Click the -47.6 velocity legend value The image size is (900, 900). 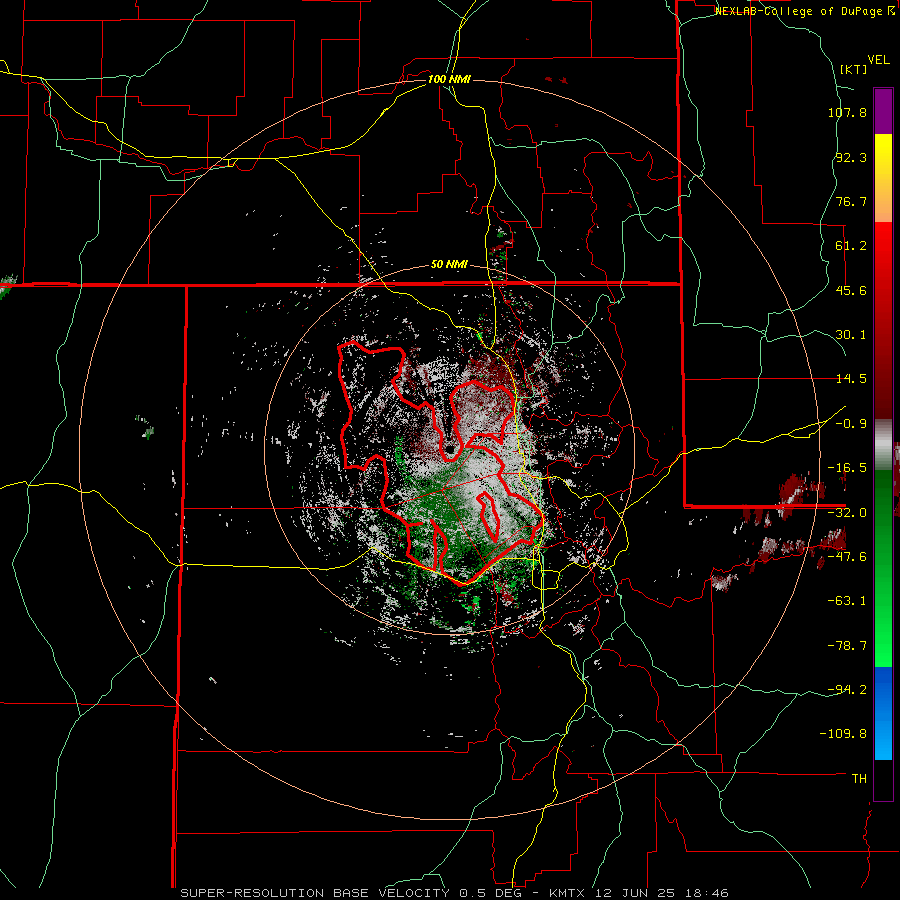[x=847, y=557]
